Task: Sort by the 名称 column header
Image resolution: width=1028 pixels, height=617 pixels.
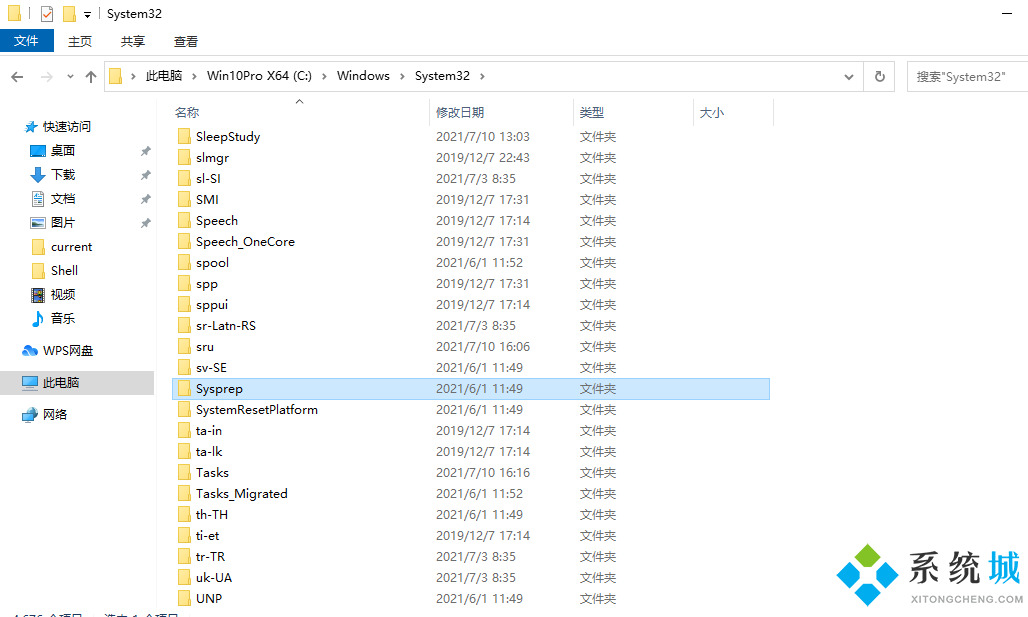Action: (188, 113)
